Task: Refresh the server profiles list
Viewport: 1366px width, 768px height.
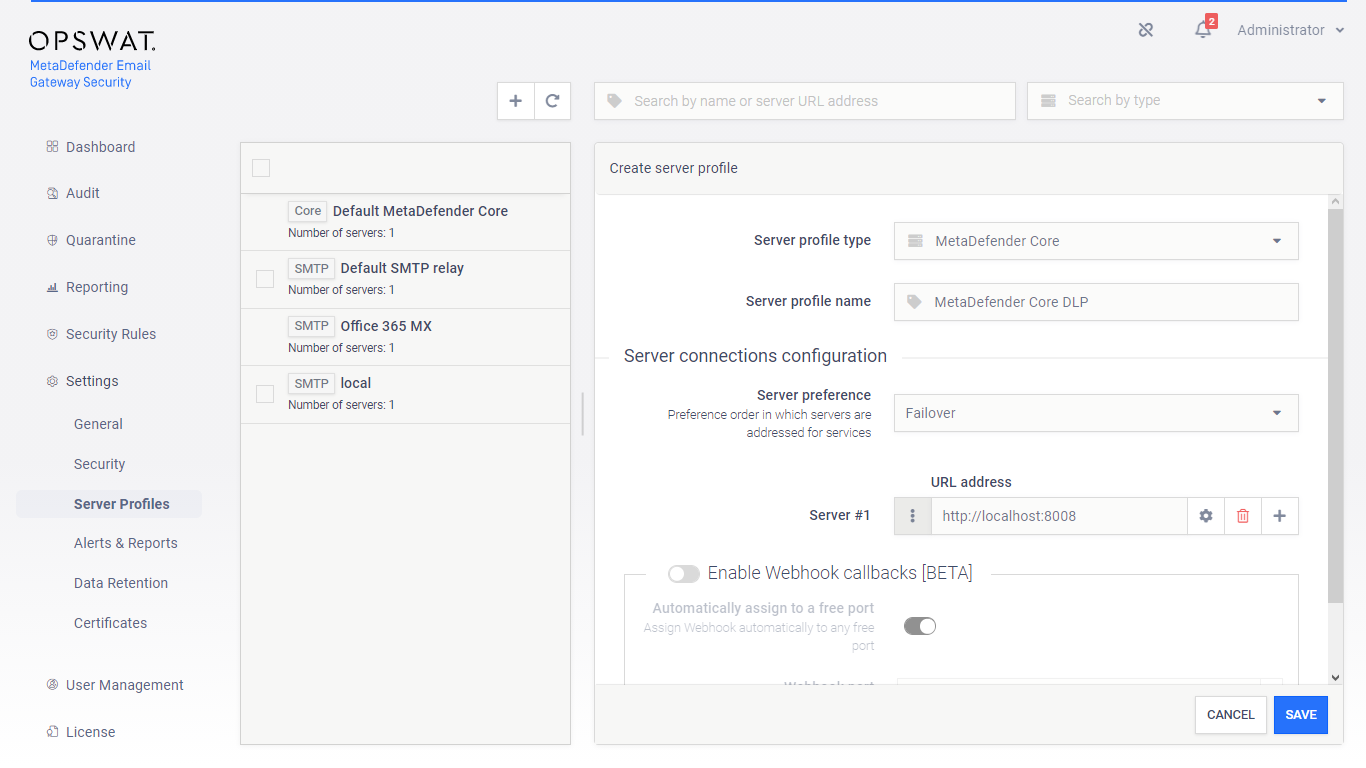Action: click(552, 101)
